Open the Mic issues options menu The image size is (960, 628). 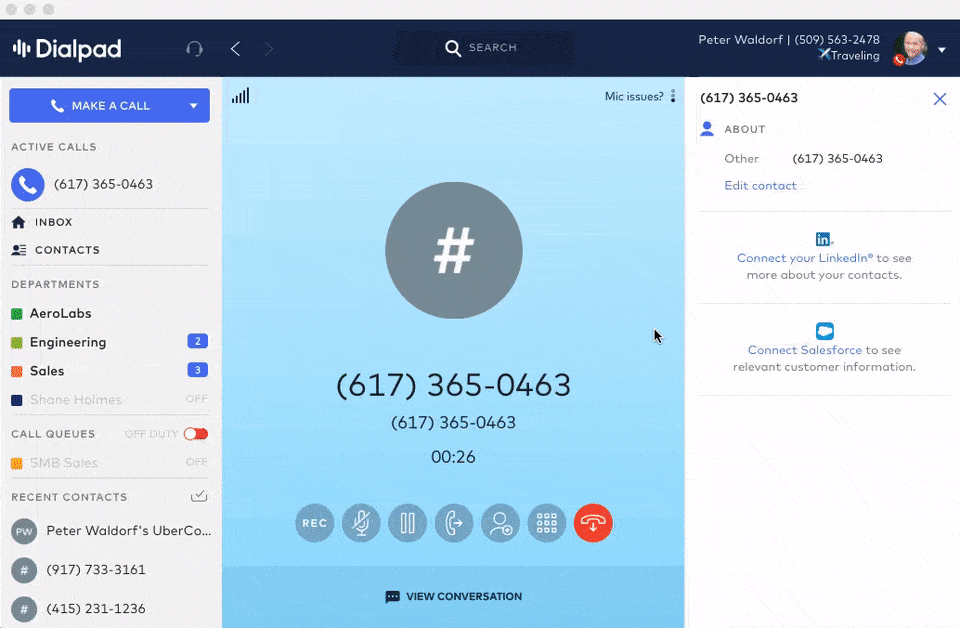[x=673, y=96]
